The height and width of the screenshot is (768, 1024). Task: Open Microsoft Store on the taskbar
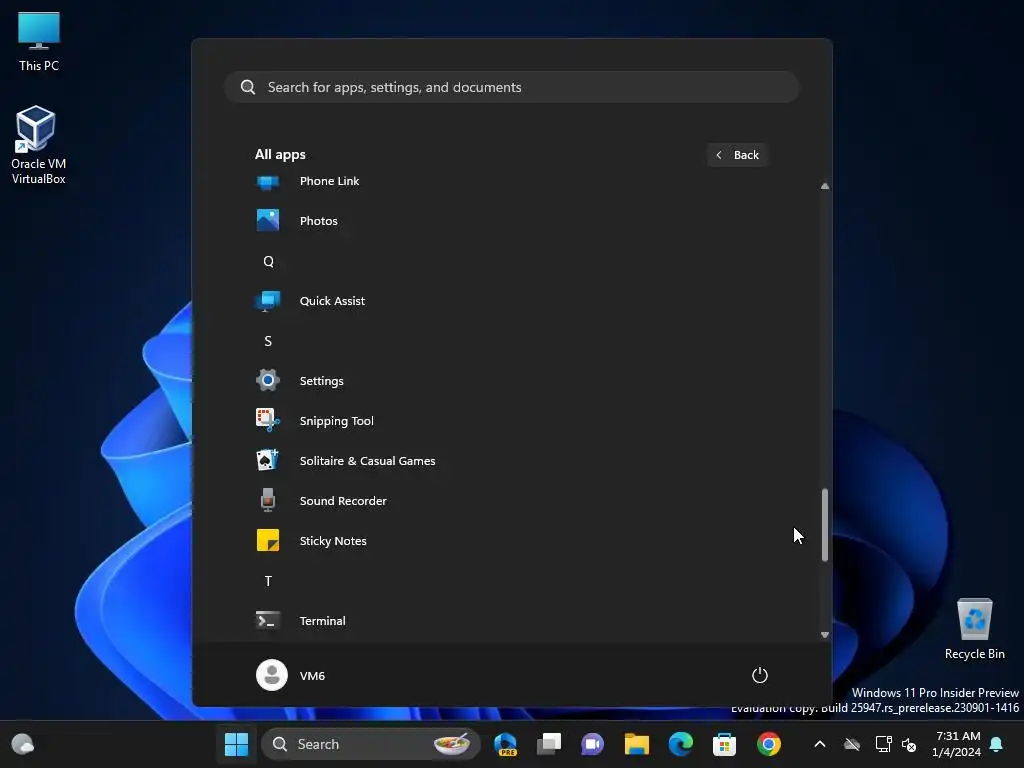pos(724,744)
